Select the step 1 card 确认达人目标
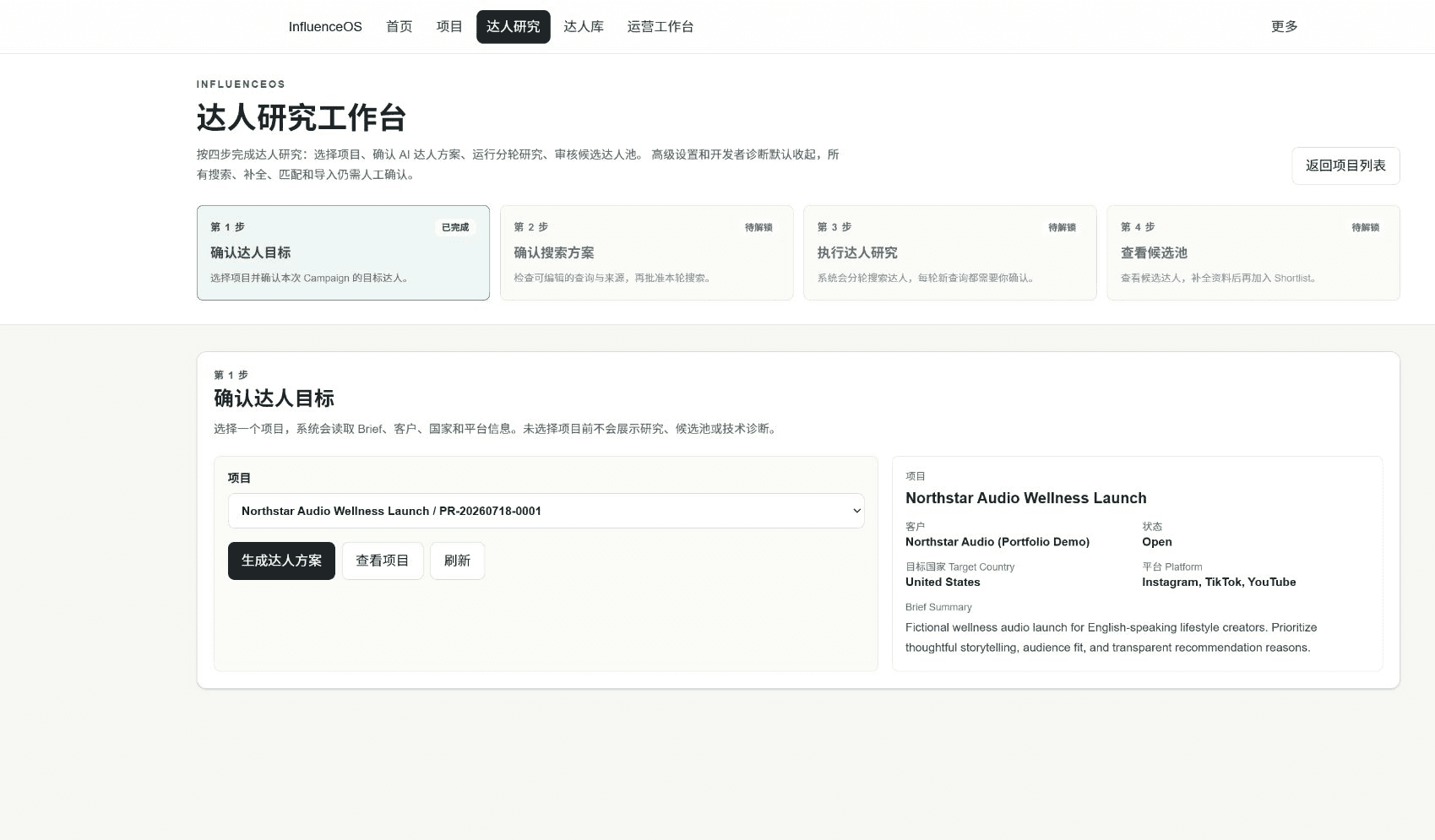 (343, 252)
